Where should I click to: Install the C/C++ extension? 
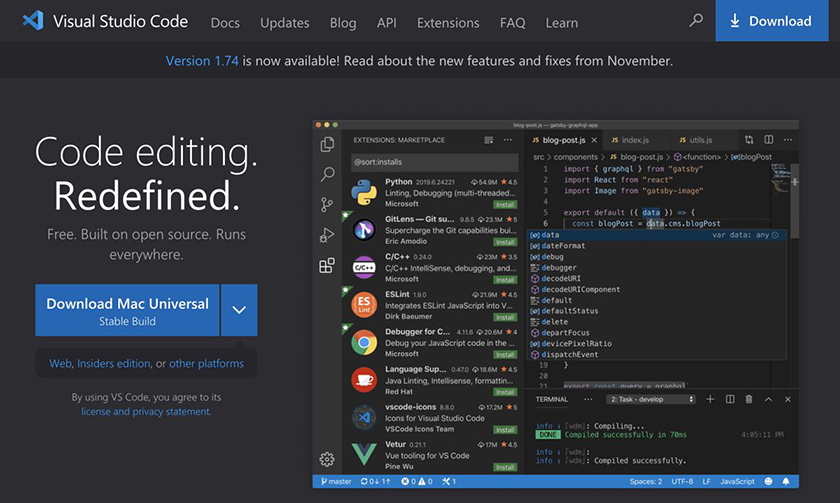(x=505, y=280)
